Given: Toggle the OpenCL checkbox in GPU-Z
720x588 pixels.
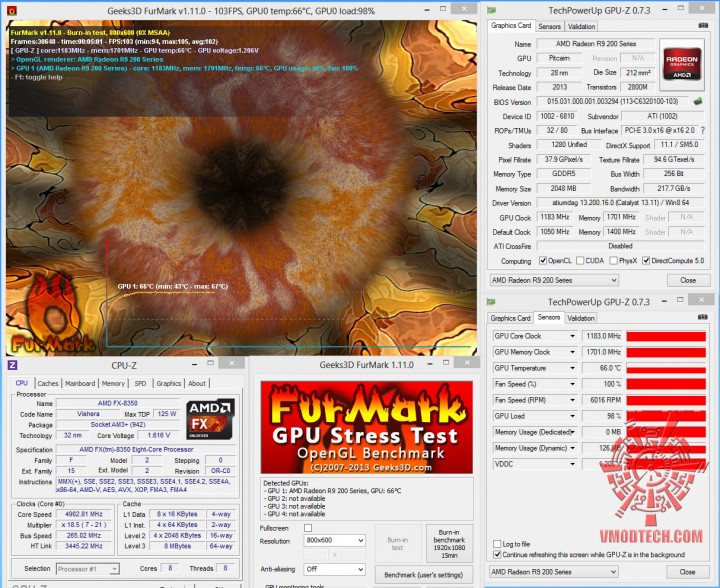Looking at the screenshot, I should [x=543, y=261].
